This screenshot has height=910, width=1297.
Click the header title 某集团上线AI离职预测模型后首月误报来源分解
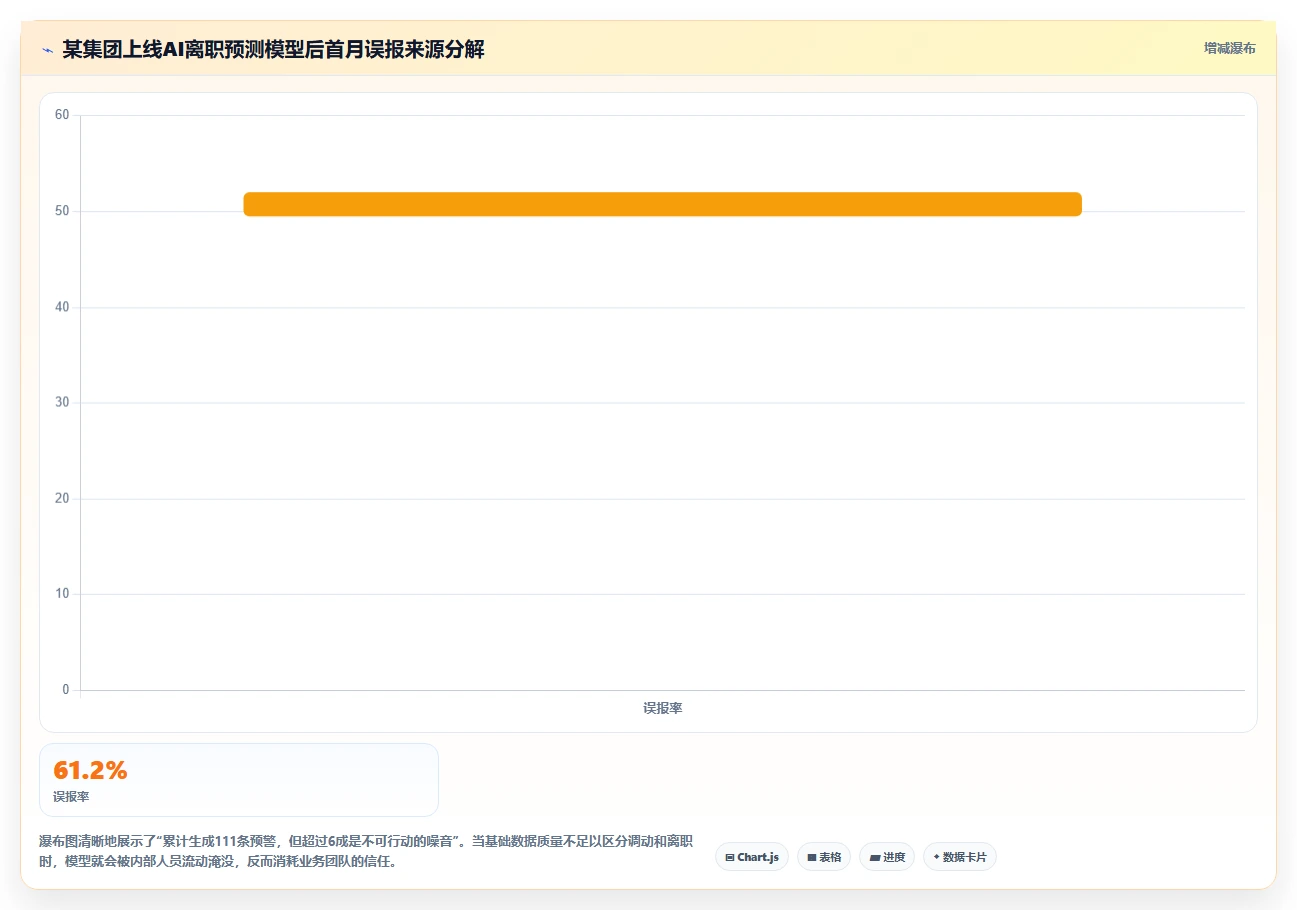[273, 49]
